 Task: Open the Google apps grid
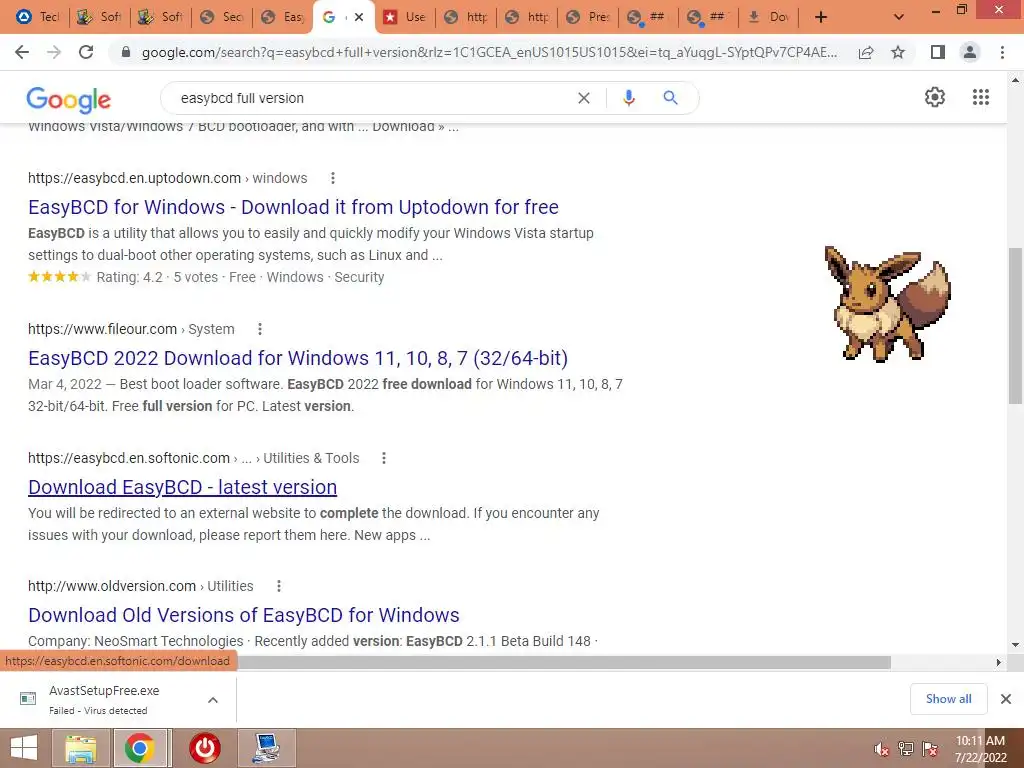pyautogui.click(x=980, y=97)
